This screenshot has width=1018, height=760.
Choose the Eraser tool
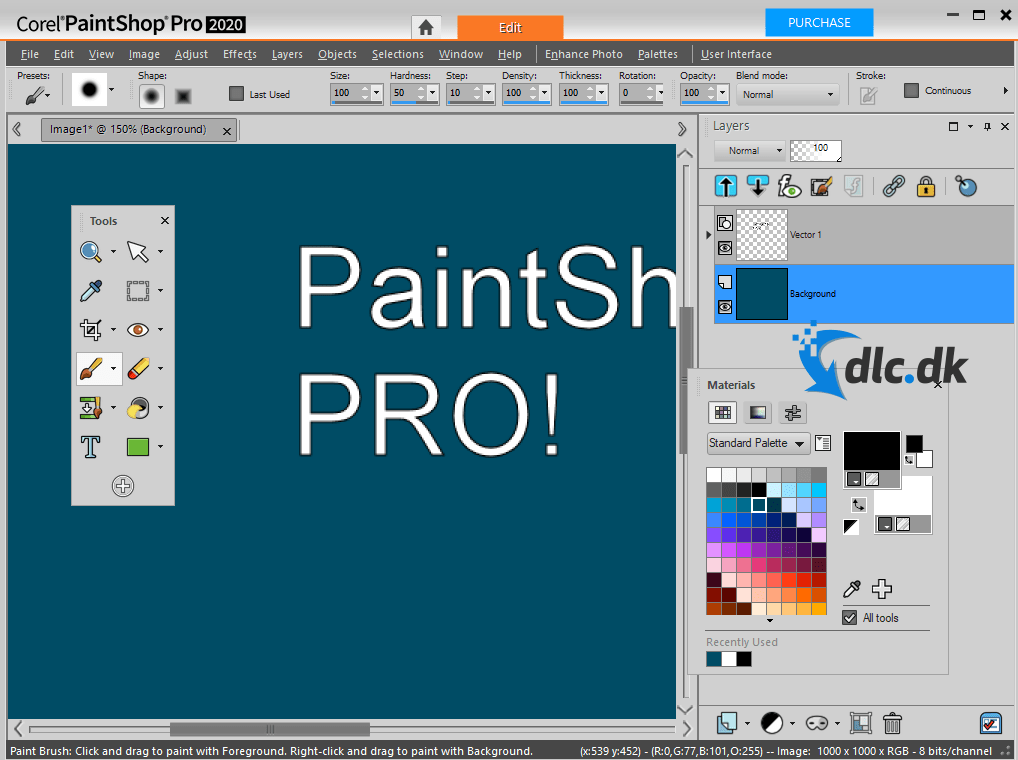click(x=137, y=368)
